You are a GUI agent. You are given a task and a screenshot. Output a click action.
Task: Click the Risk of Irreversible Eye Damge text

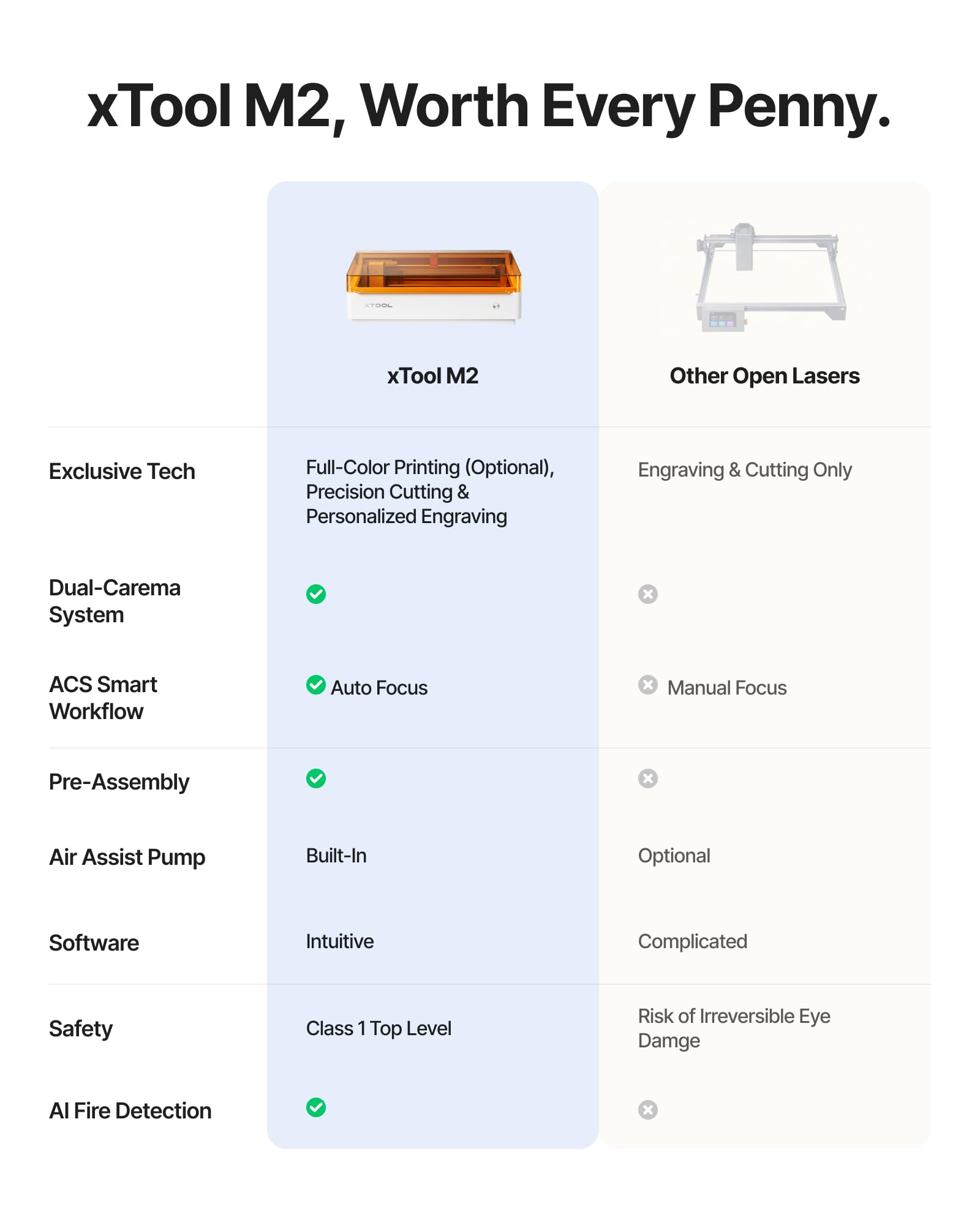point(734,1028)
